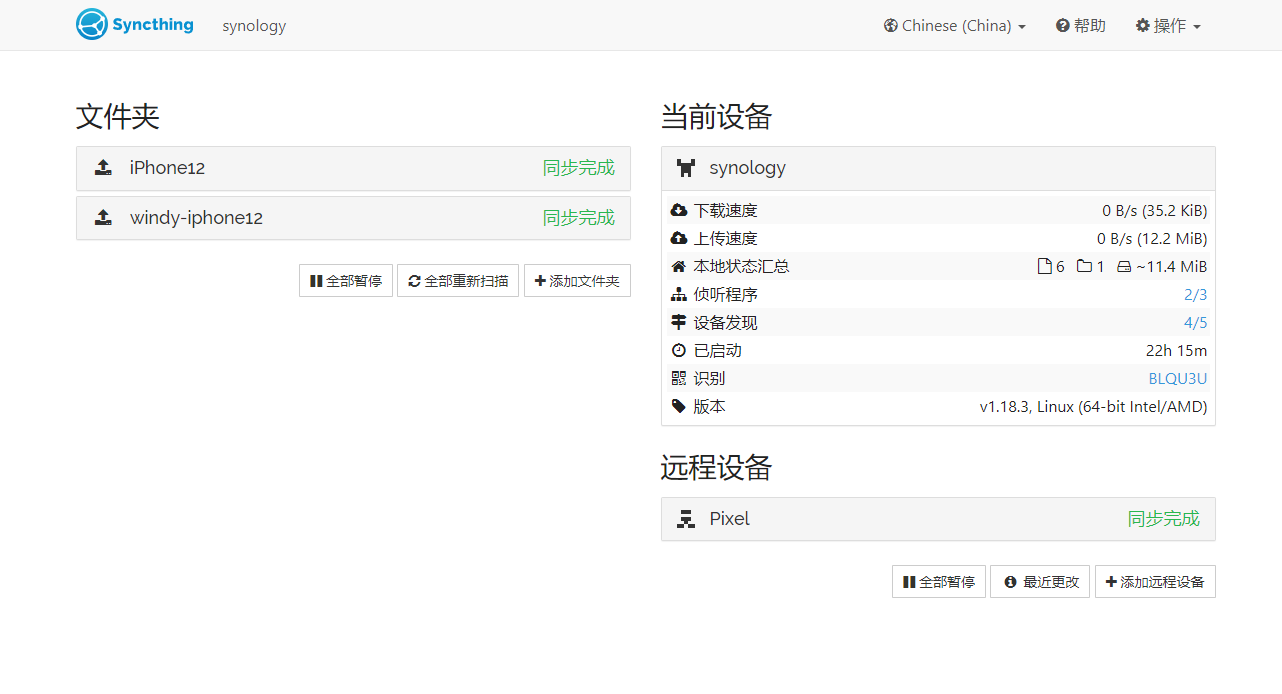Screen dimensions: 1282x694
Task: Click the sitemap icon beside 侦听程序
Action: coord(679,294)
